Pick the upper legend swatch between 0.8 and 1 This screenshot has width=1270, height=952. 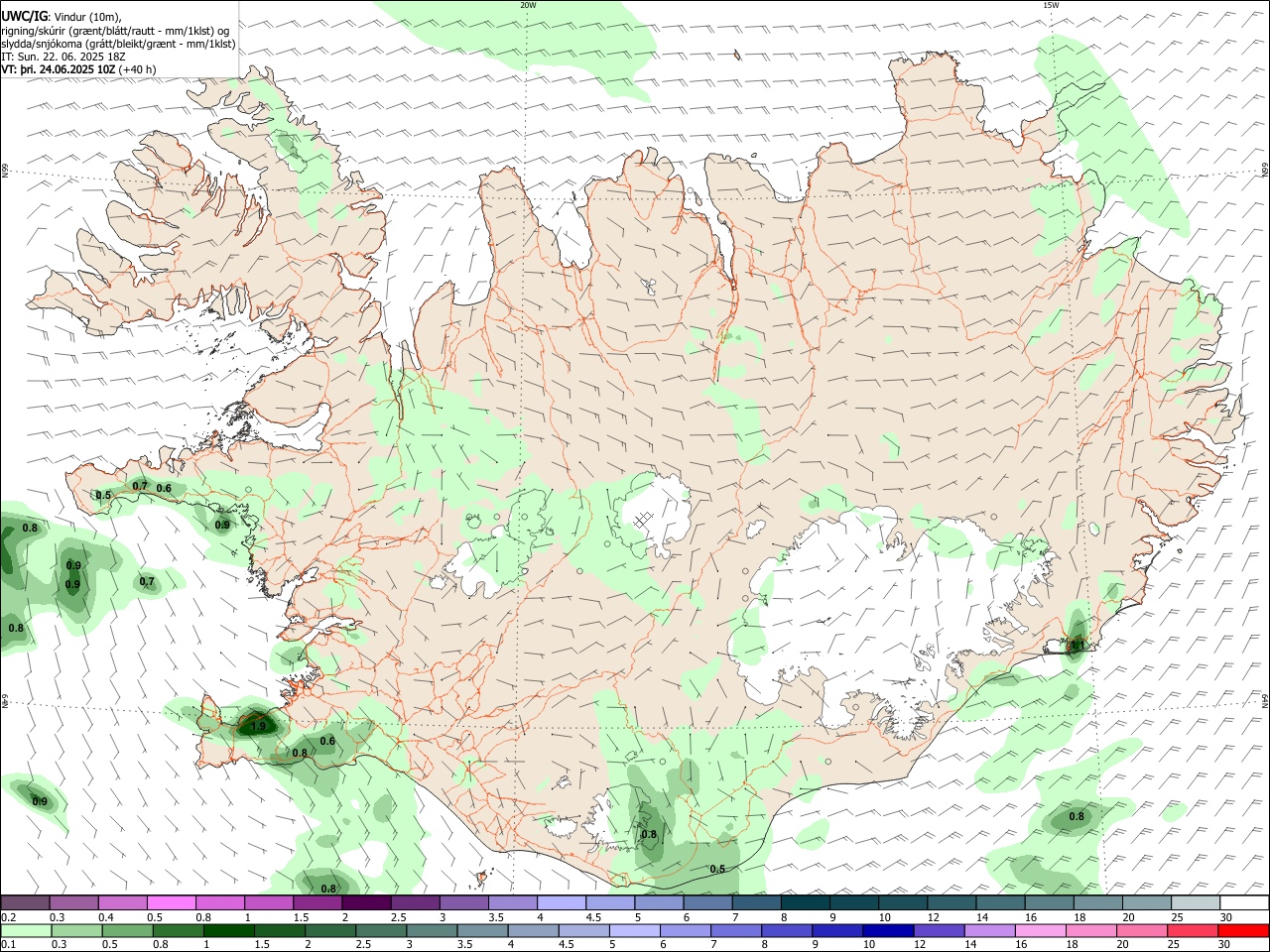point(219,903)
